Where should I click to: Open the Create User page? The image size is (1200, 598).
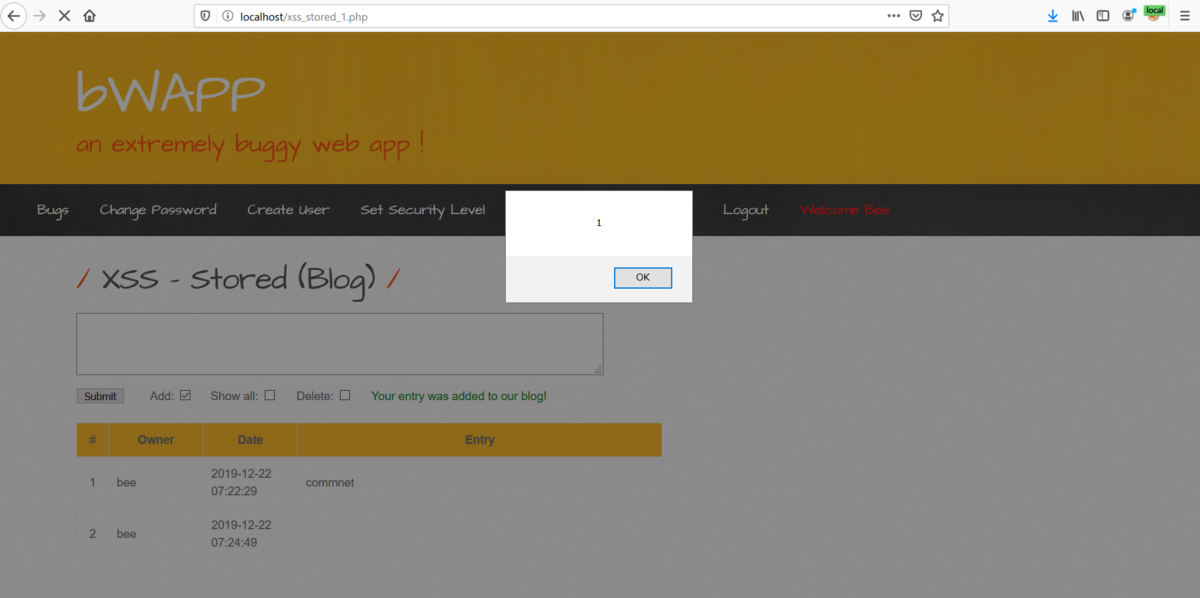click(288, 210)
